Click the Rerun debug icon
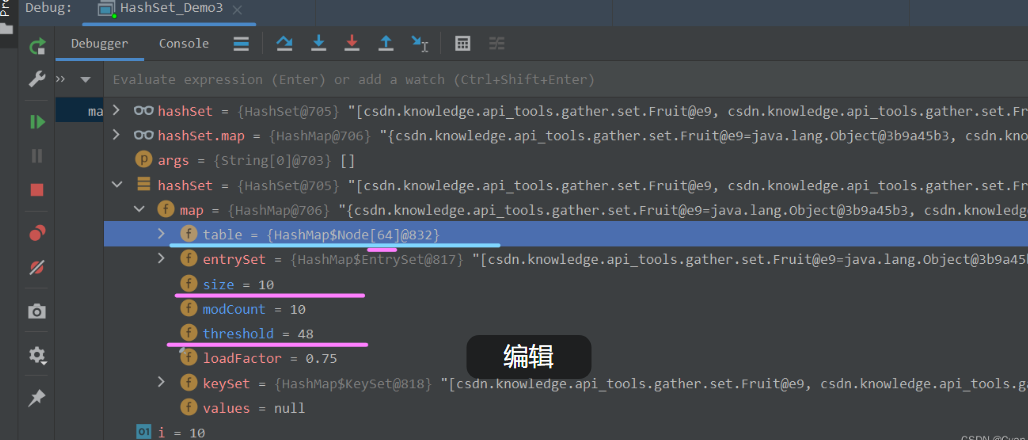This screenshot has width=1028, height=440. point(37,46)
